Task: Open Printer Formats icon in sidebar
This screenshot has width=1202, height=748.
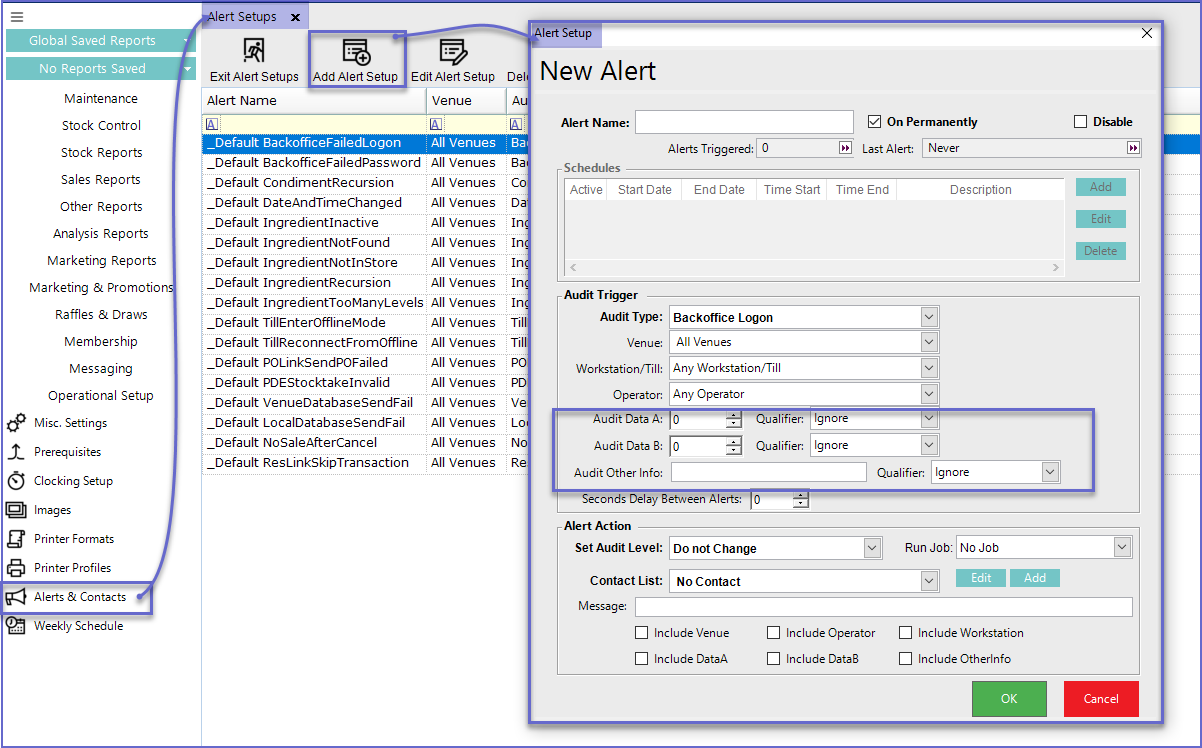Action: pos(16,539)
